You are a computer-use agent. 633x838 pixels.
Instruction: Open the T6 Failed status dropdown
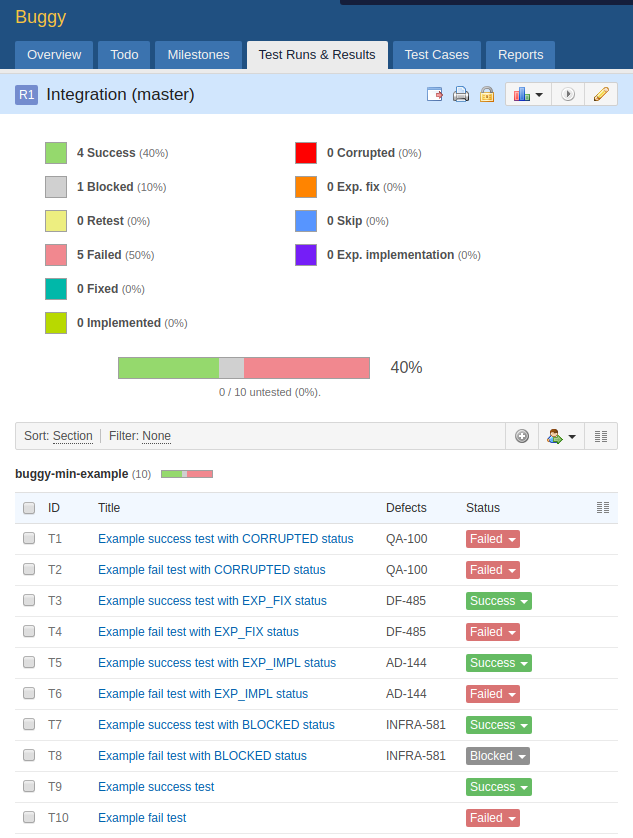[493, 694]
